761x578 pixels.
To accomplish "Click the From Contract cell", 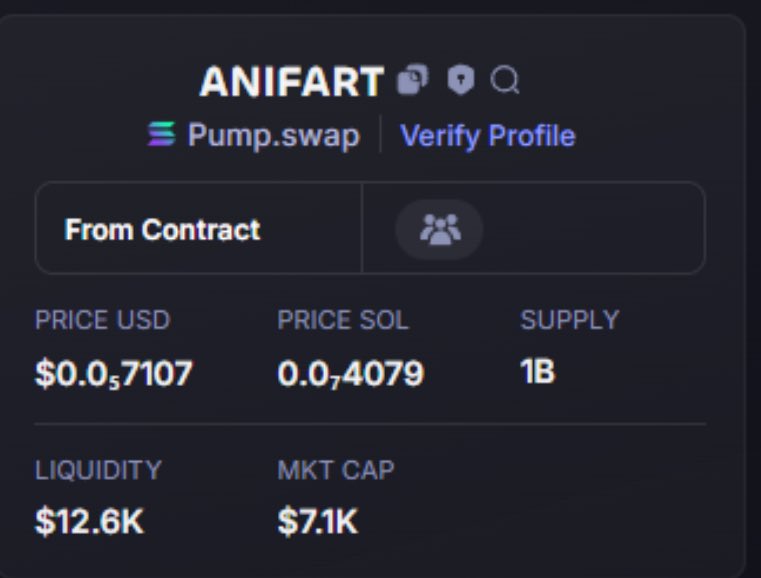I will point(199,228).
